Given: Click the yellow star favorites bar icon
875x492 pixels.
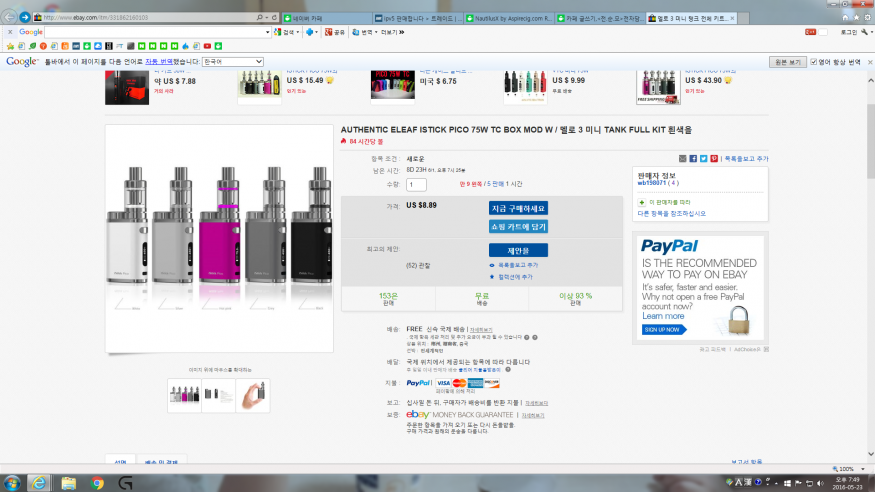Looking at the screenshot, I should [x=10, y=46].
